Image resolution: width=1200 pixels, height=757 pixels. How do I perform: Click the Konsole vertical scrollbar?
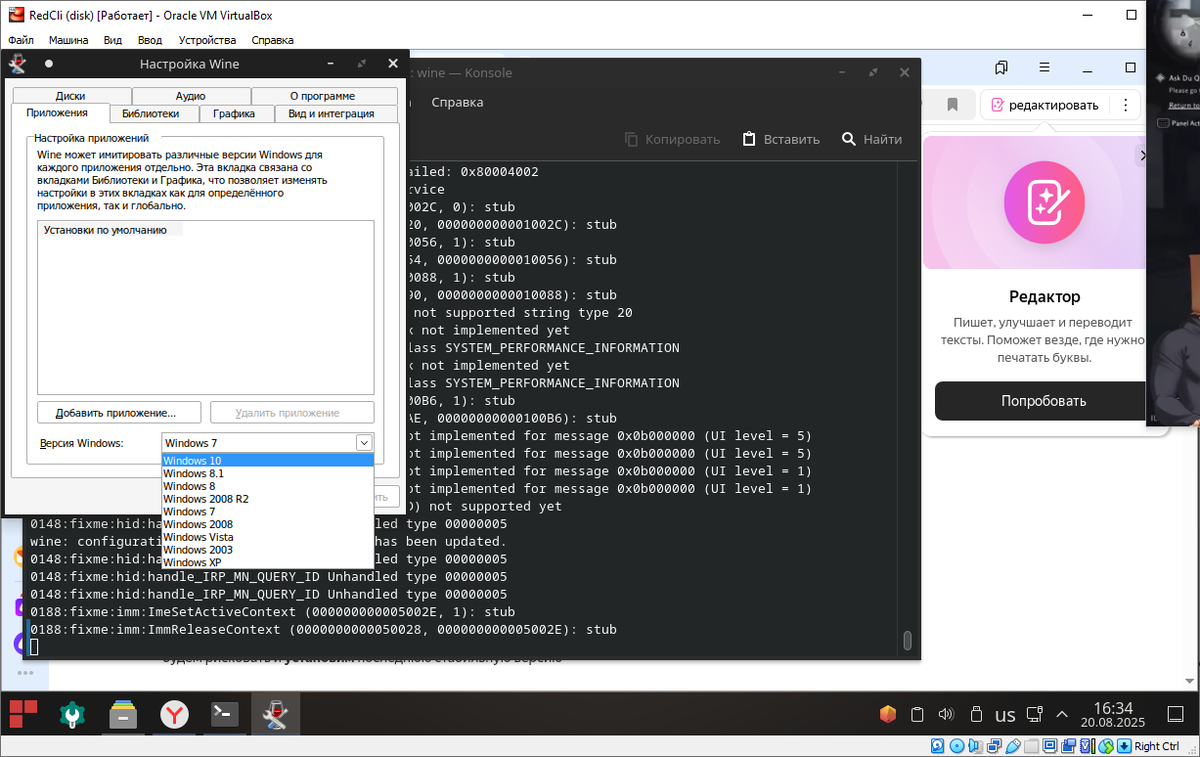(x=907, y=640)
